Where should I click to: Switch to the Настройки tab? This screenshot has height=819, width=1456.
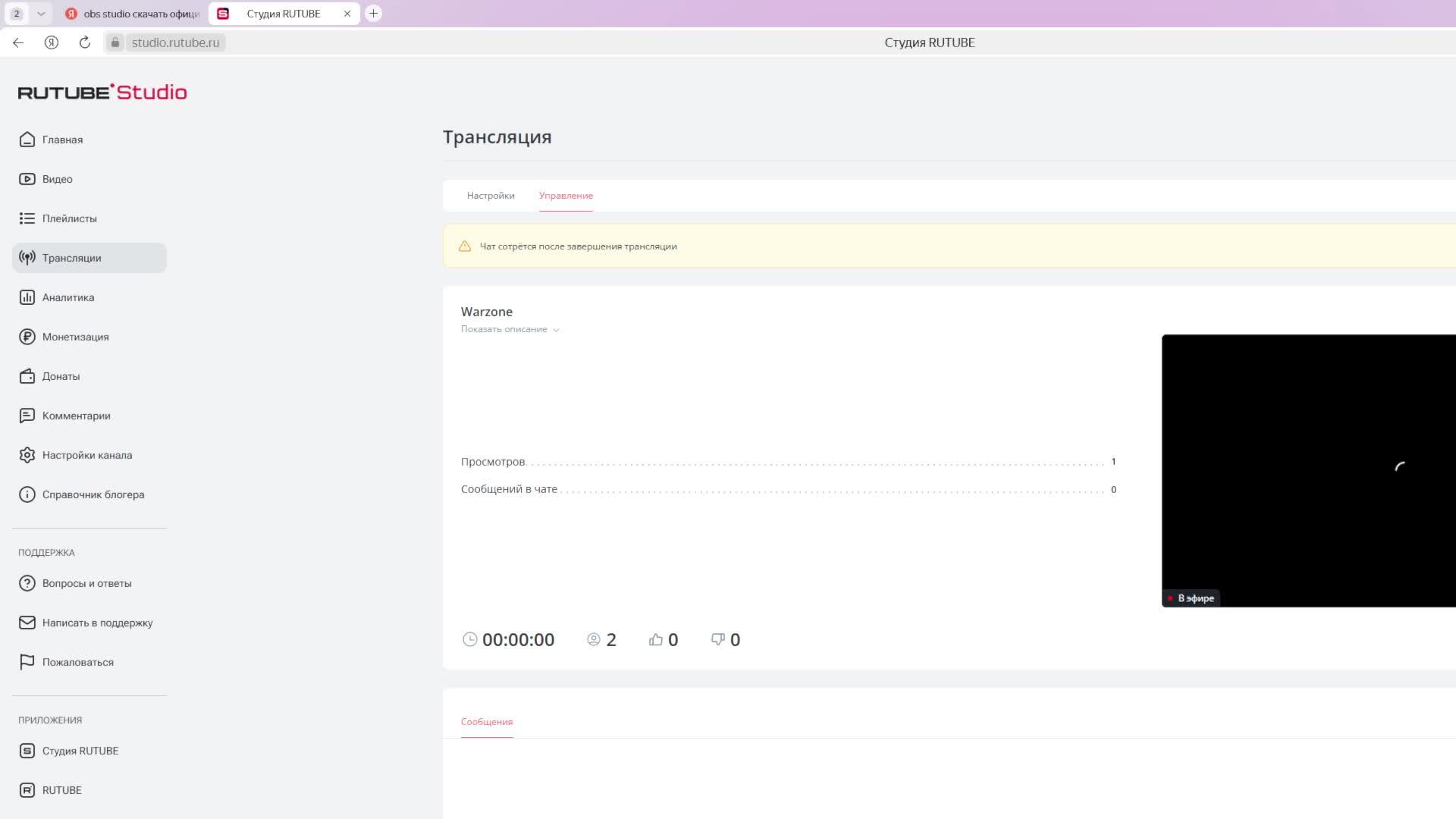tap(491, 196)
